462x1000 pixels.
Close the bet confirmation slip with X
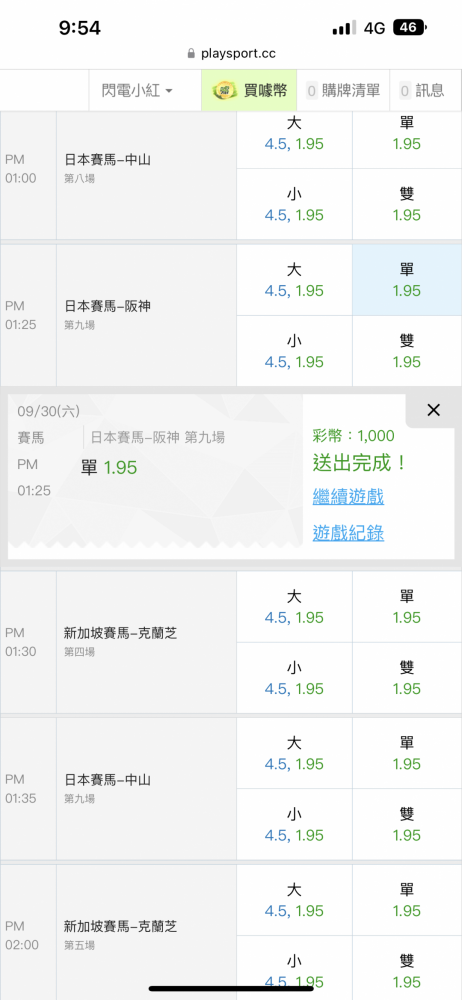click(x=433, y=410)
